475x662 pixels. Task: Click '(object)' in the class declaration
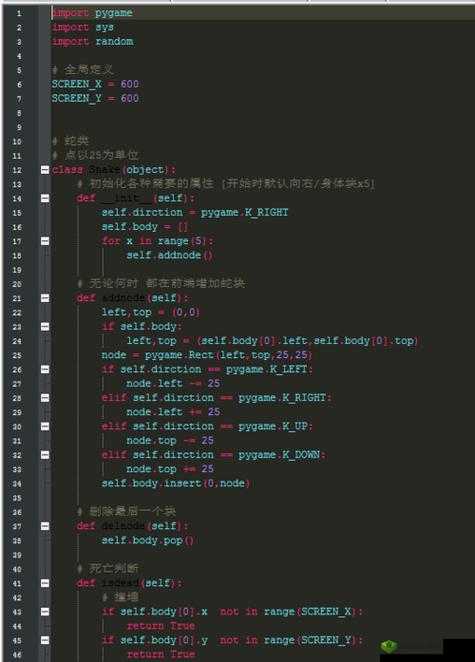[146, 170]
